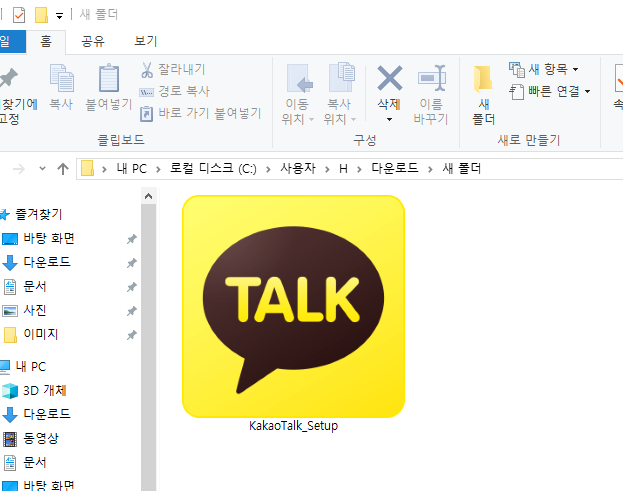Click the Properties checkmark icon in title bar
623x491 pixels.
(x=19, y=15)
